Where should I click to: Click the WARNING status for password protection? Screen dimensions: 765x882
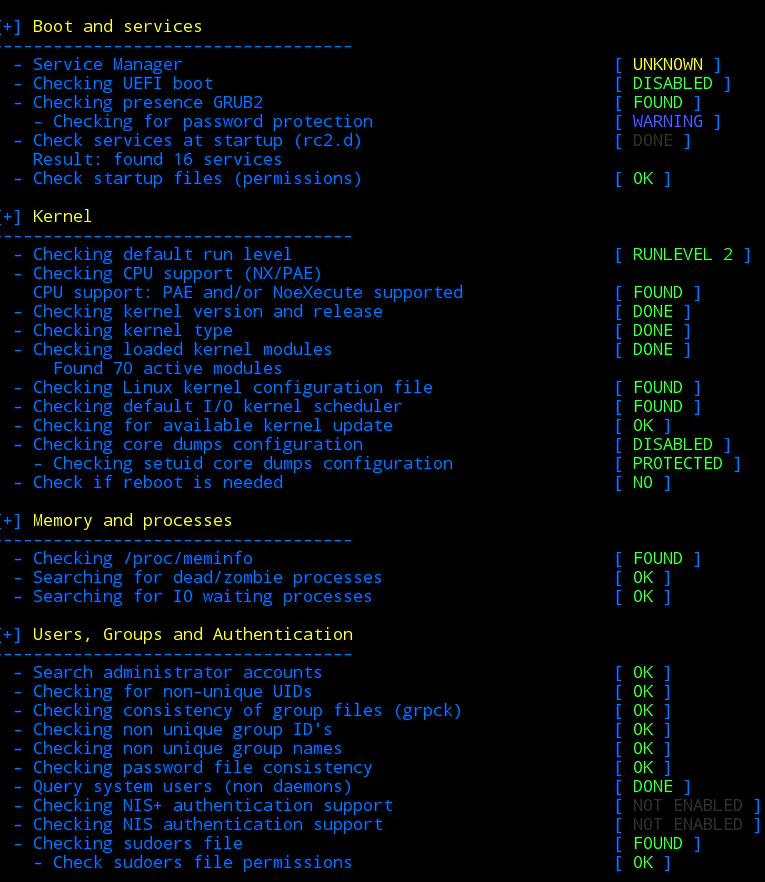[668, 122]
